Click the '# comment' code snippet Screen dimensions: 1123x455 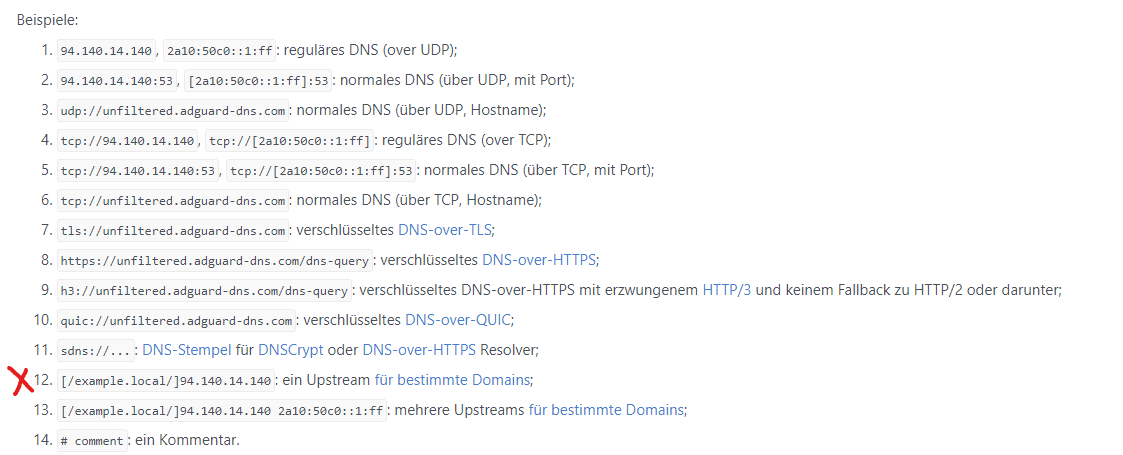coord(92,441)
